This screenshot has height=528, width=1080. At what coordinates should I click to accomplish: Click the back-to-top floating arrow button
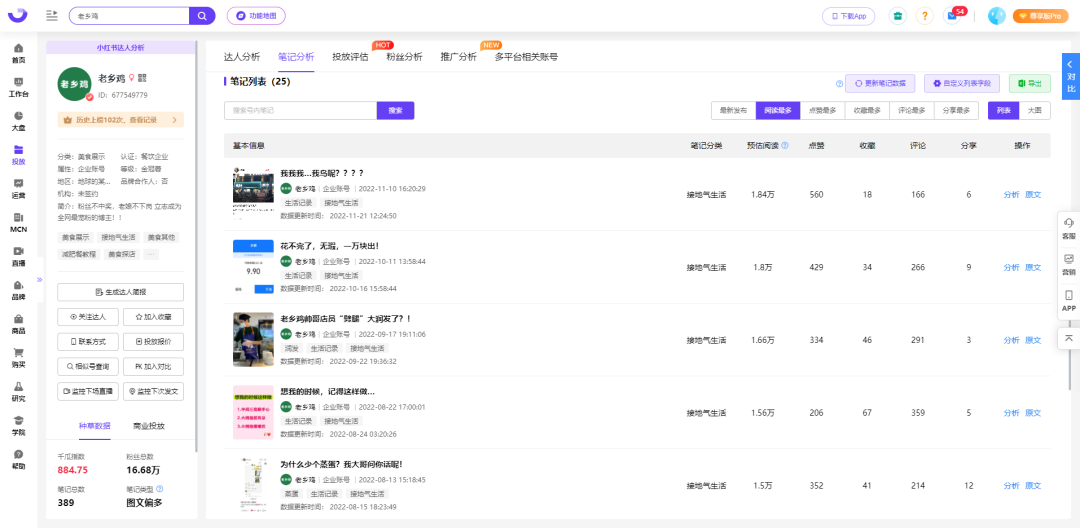pos(1069,338)
